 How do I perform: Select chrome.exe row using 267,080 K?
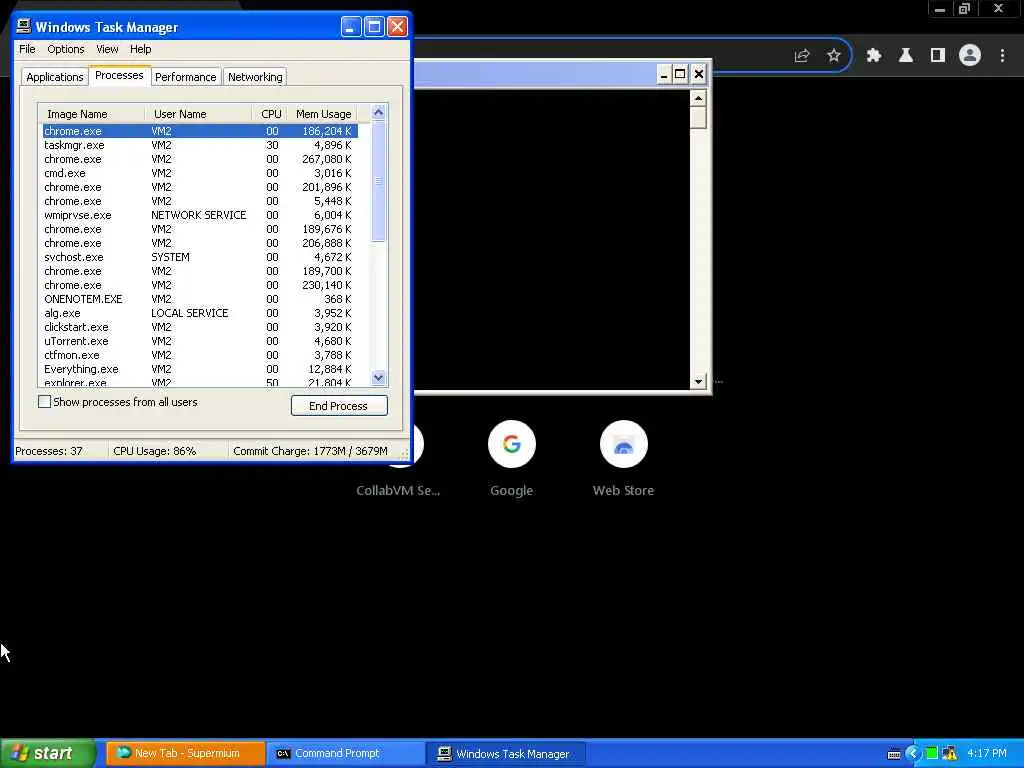[199, 159]
